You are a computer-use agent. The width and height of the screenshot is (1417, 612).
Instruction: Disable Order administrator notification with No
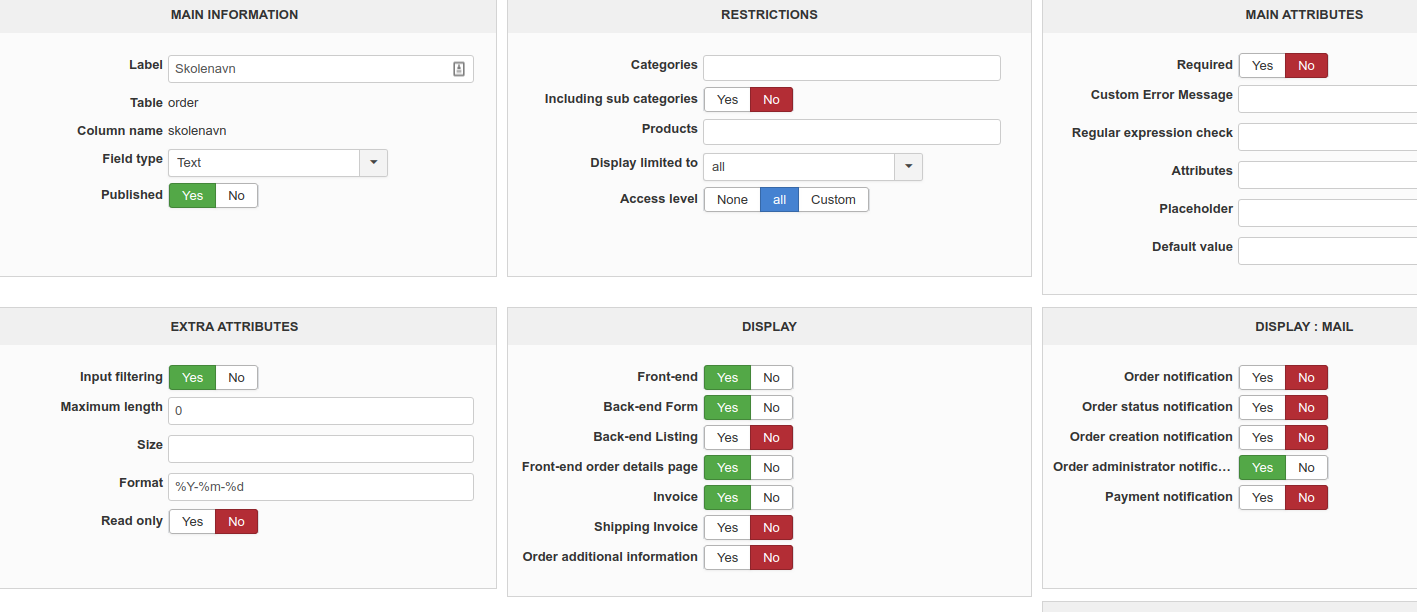1306,468
